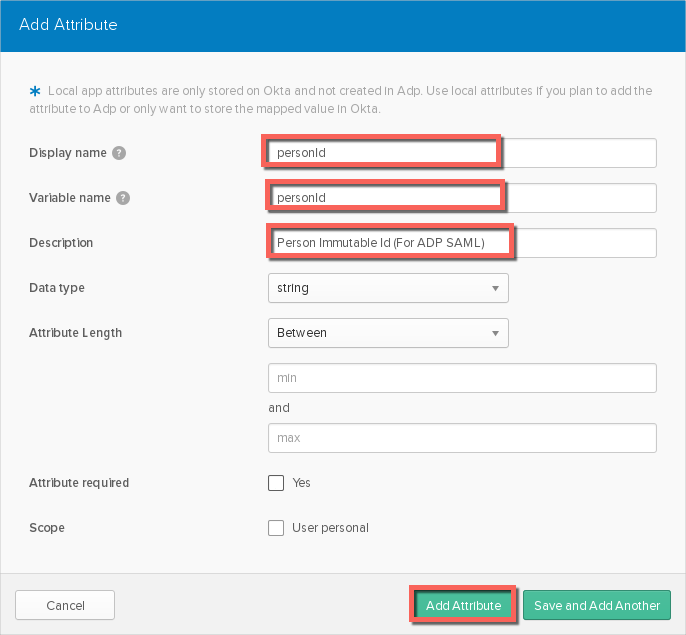This screenshot has height=635, width=686.
Task: Click into the Variable name field
Action: coord(461,198)
